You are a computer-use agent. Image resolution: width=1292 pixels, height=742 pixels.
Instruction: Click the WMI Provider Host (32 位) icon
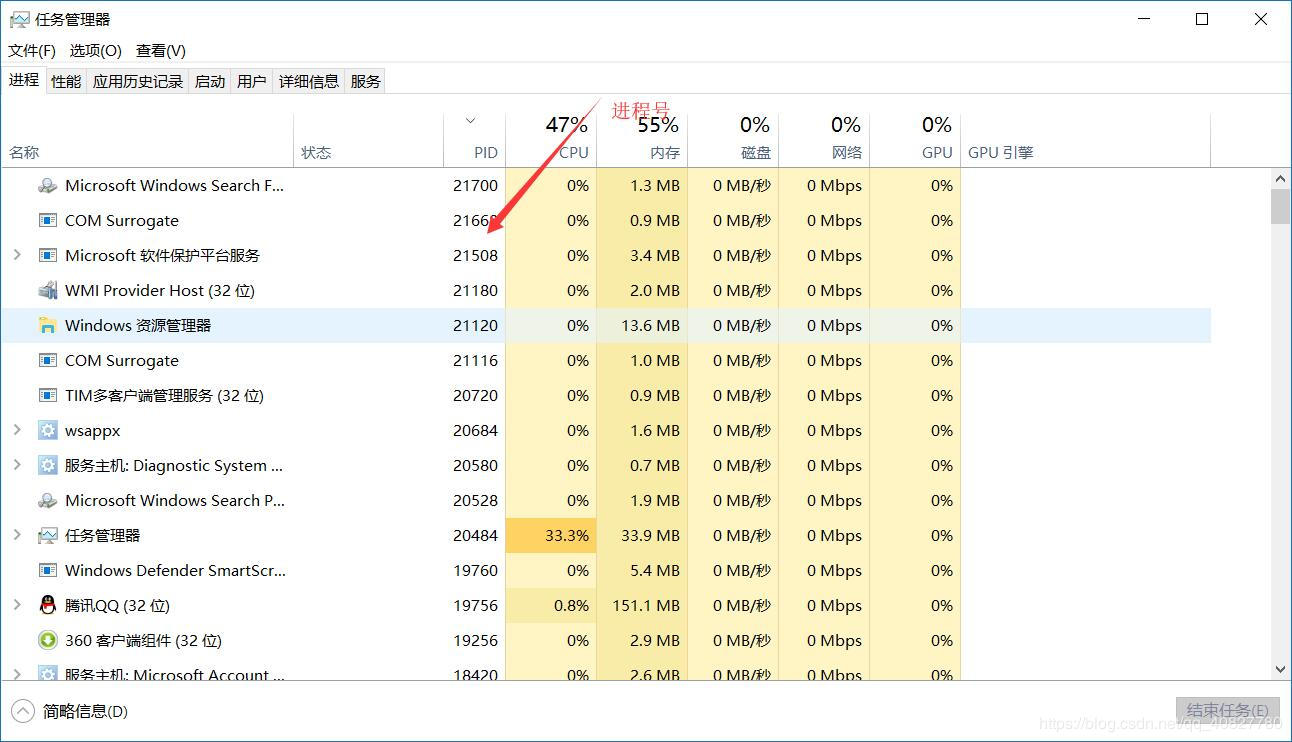coord(47,291)
